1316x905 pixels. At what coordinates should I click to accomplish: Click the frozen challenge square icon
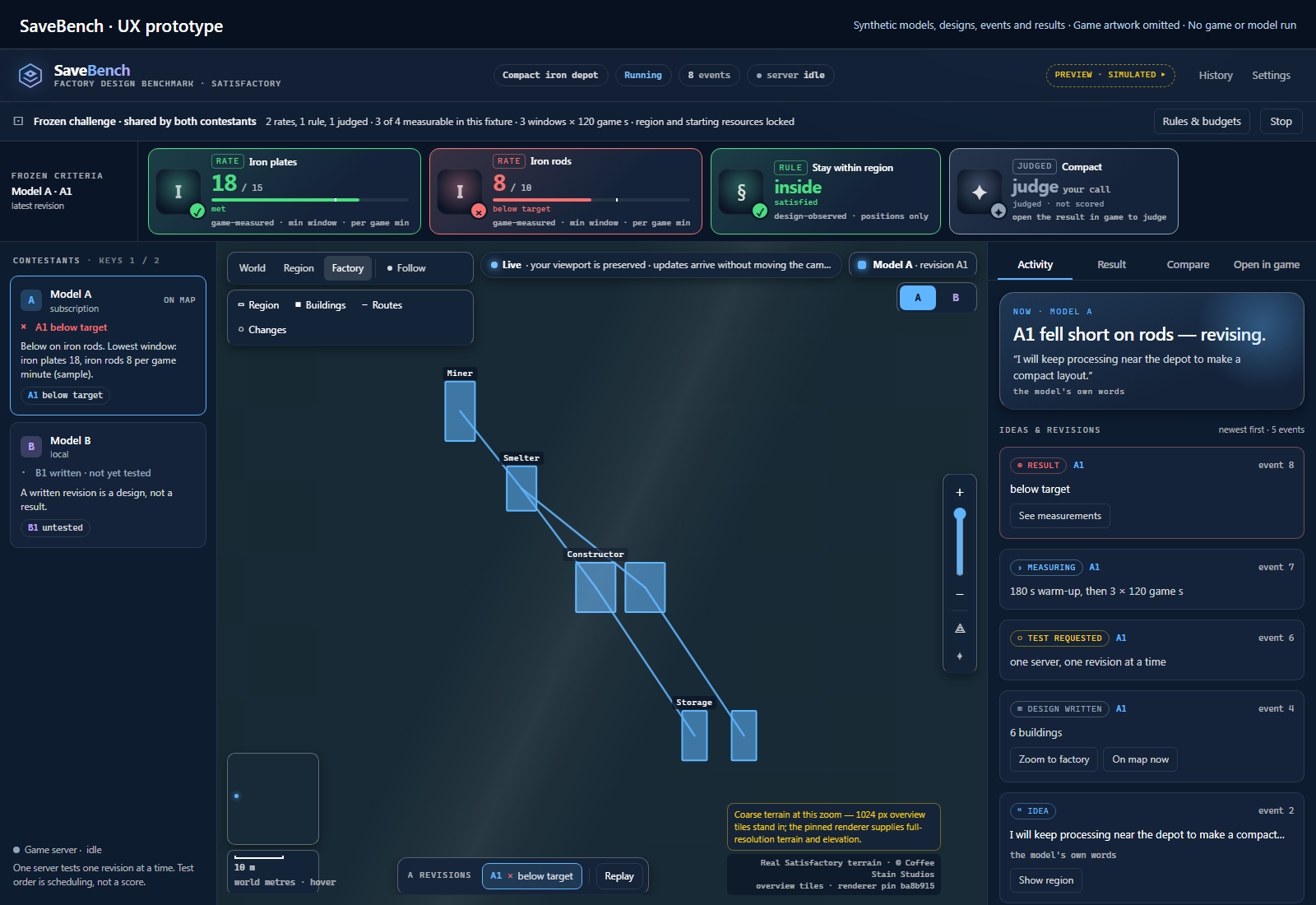coord(18,121)
